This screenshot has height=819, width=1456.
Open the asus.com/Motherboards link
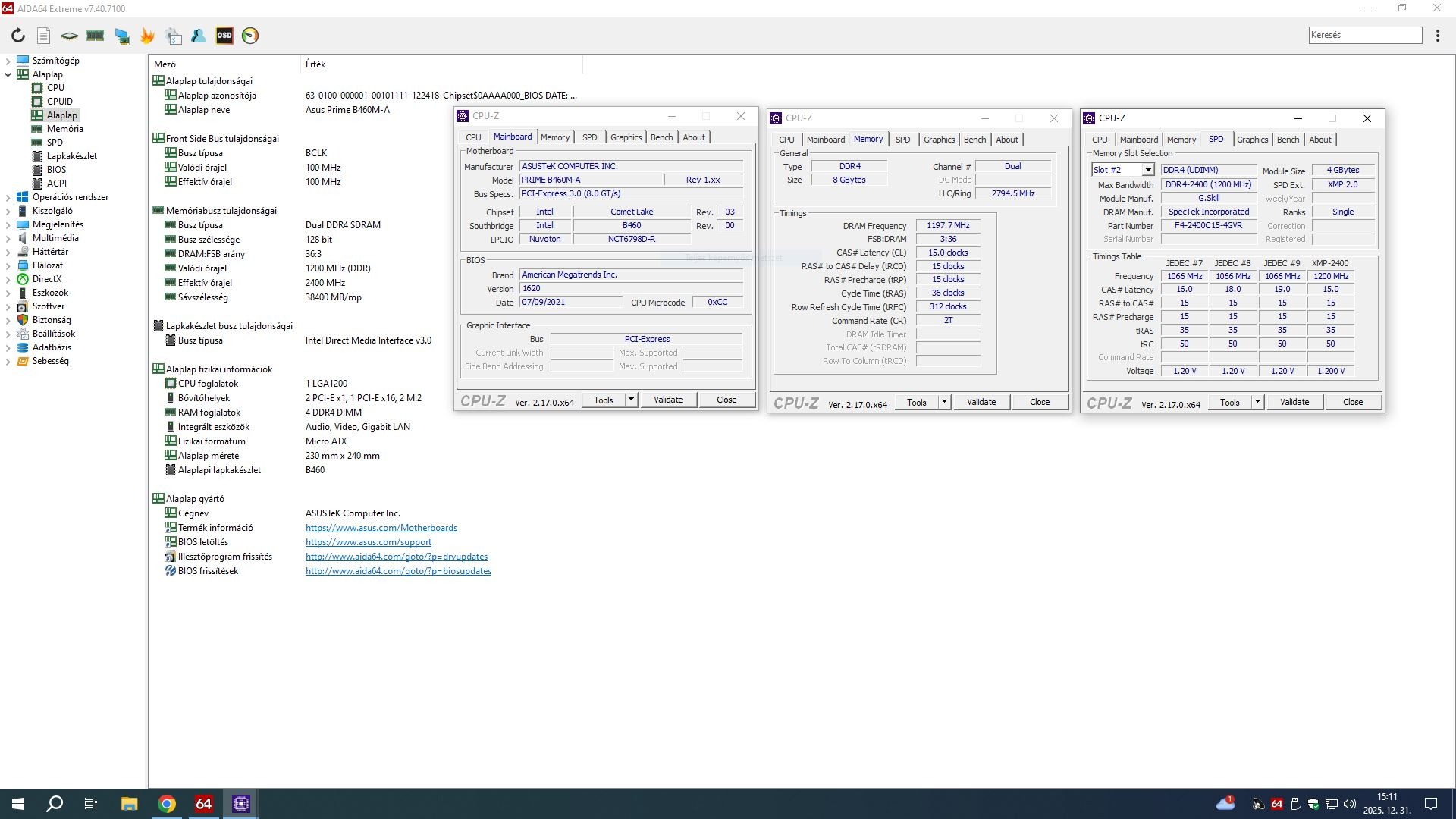coord(381,528)
